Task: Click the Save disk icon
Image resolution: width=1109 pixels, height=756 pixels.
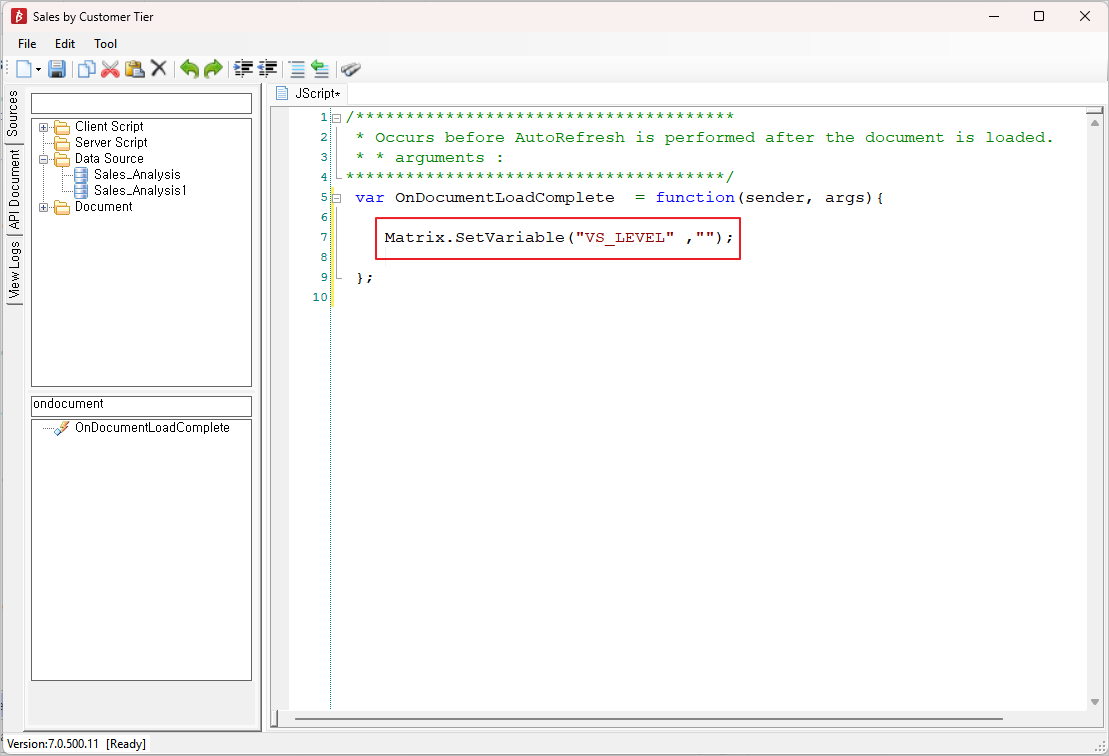Action: 57,69
